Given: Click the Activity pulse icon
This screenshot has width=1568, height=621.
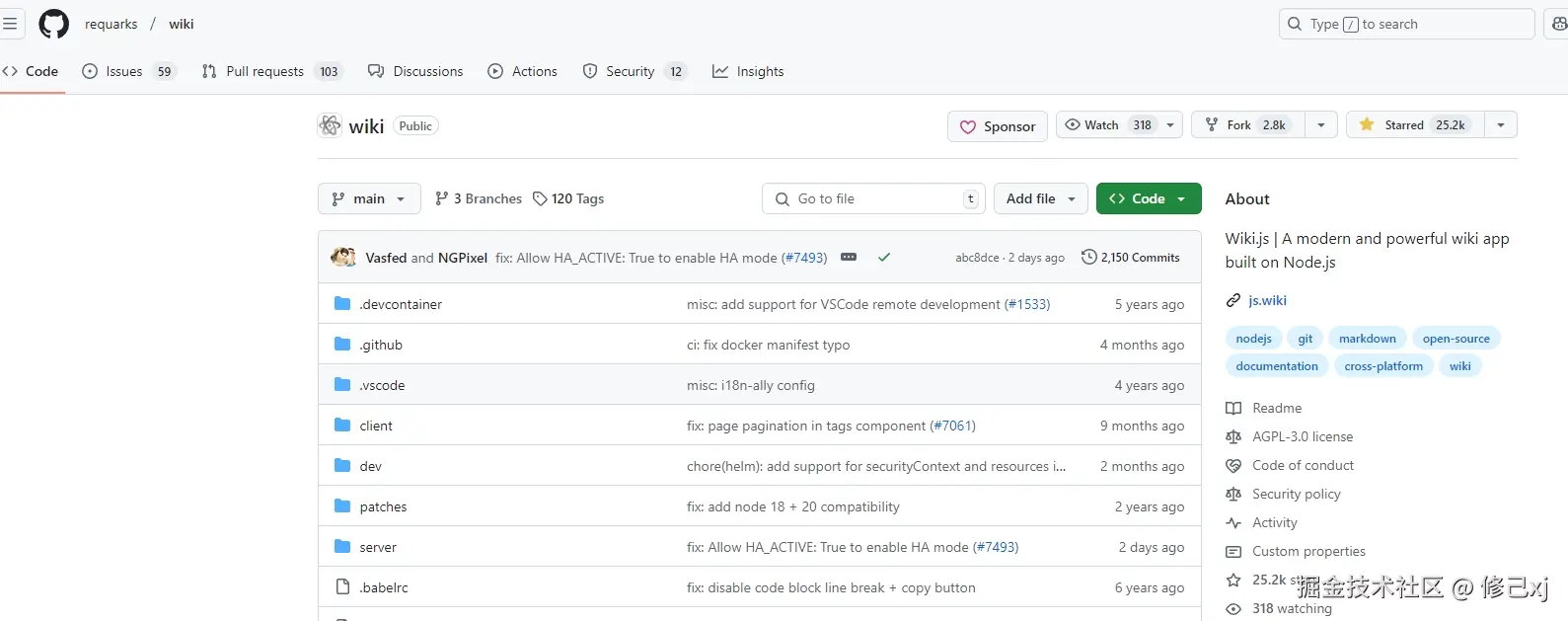Looking at the screenshot, I should [1233, 522].
